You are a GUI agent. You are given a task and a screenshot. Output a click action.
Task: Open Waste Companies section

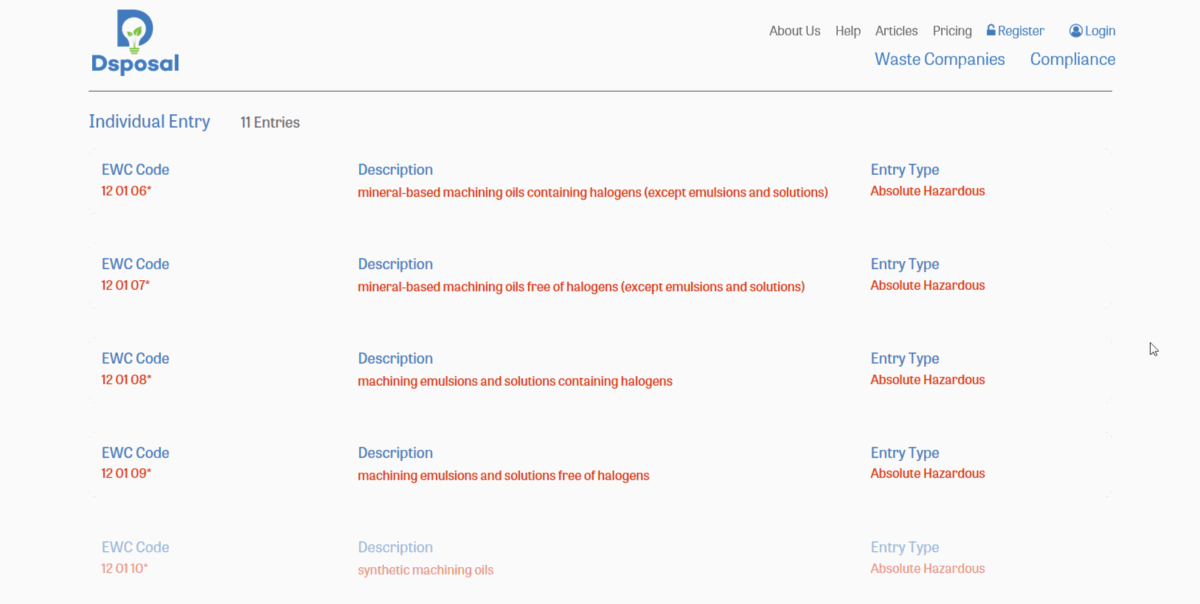click(939, 59)
